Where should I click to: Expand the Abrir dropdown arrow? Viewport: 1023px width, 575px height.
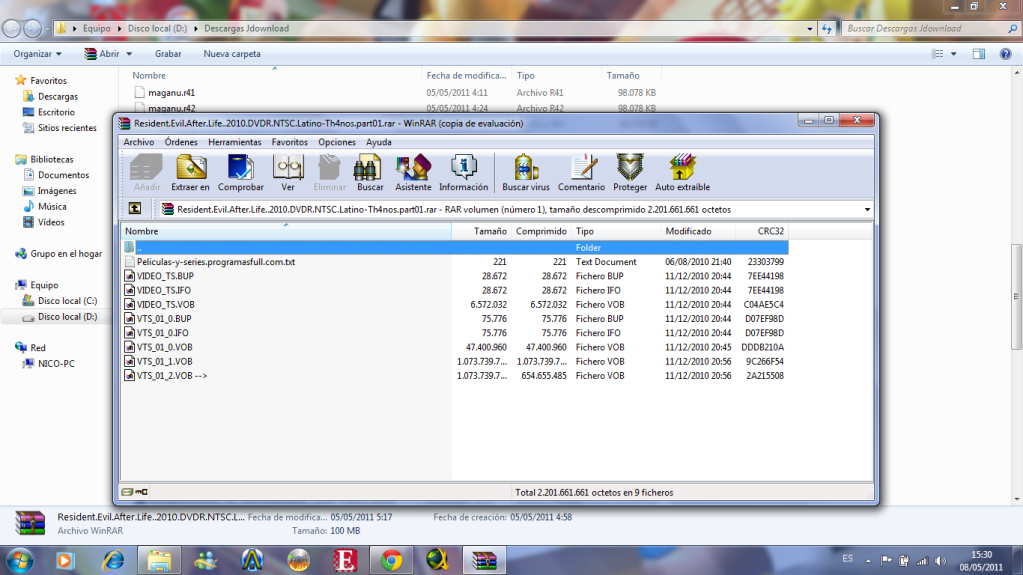(x=129, y=54)
